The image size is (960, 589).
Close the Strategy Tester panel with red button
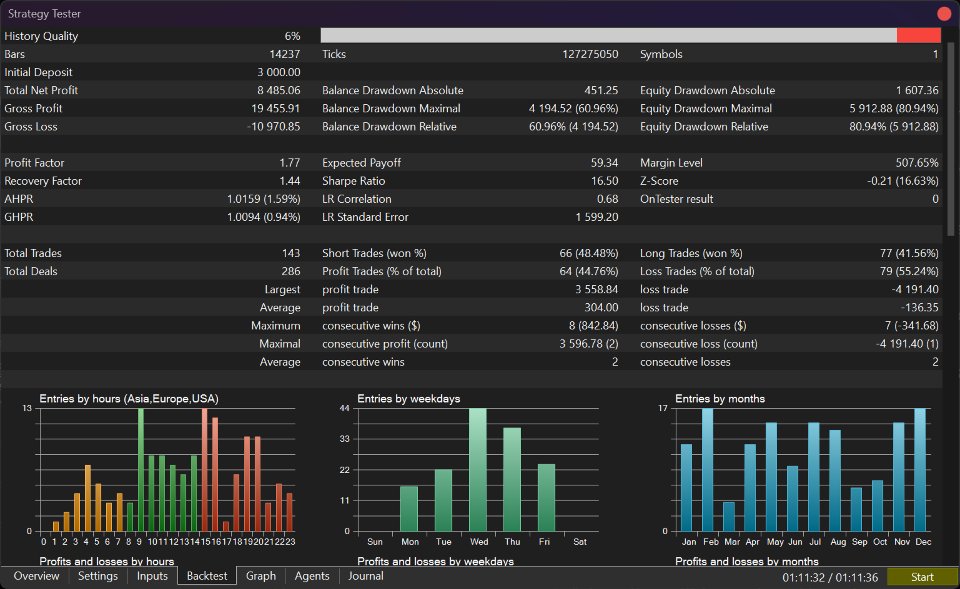(944, 13)
